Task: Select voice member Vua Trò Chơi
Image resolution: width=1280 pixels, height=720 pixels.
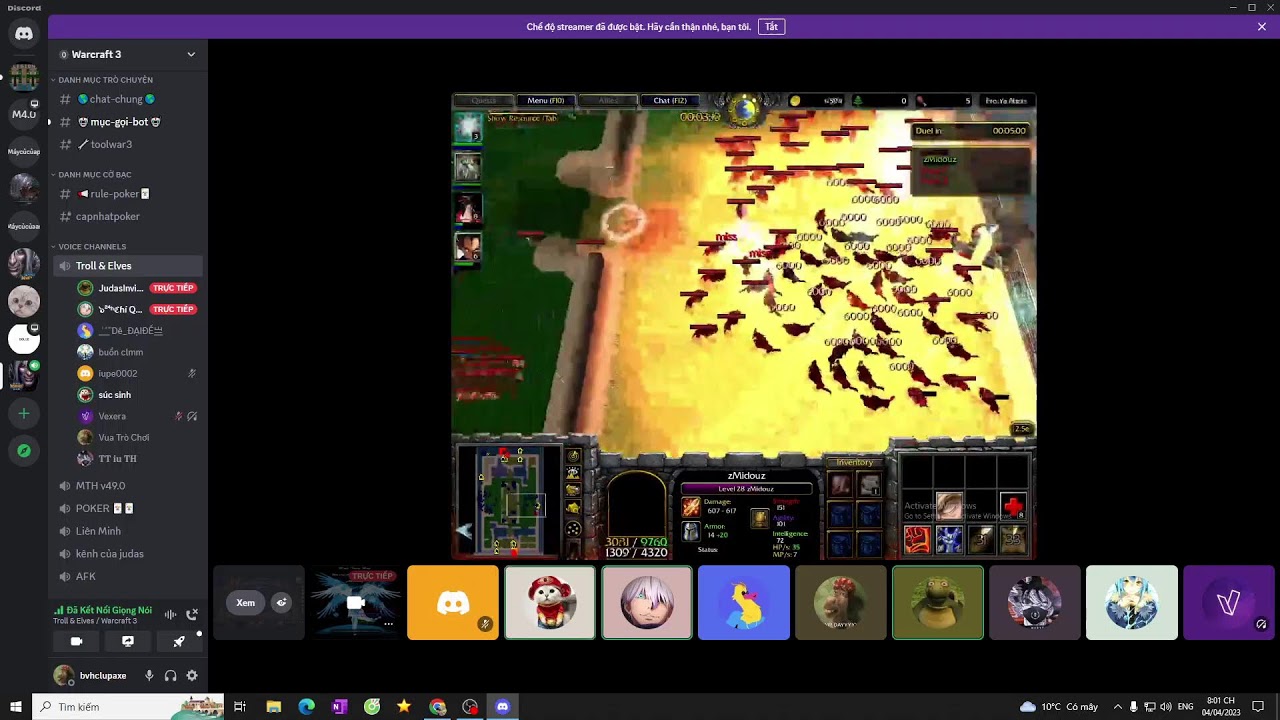Action: tap(137, 437)
